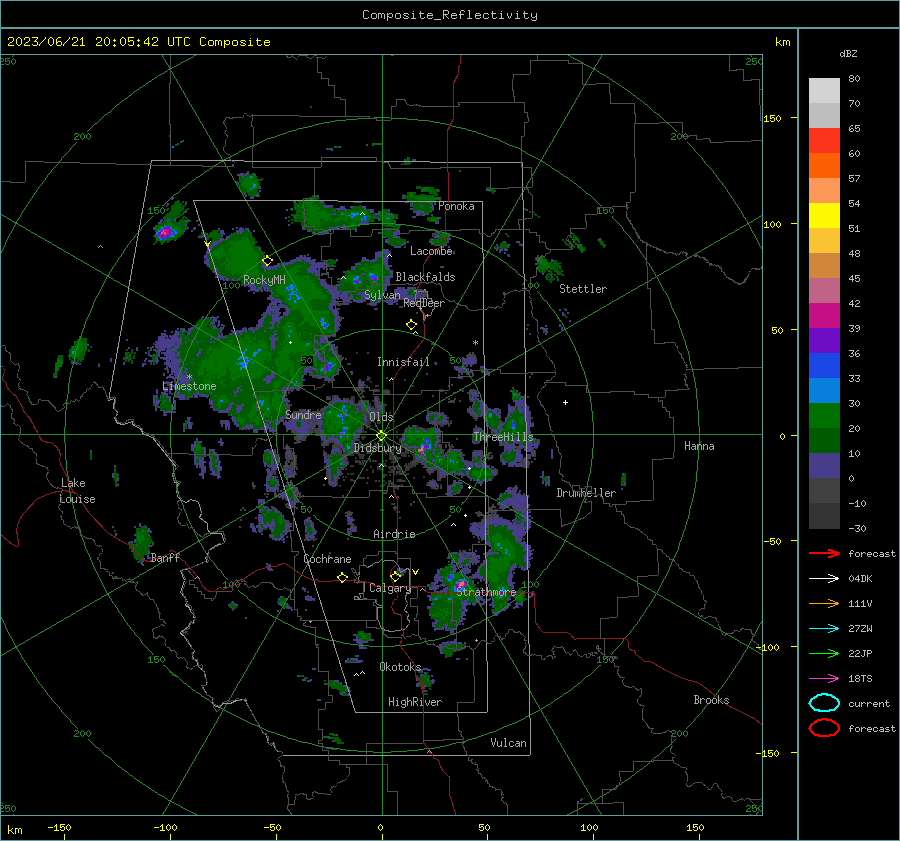This screenshot has width=900, height=841.
Task: Click the 2023/06/21 20:05:42 UTC timestamp
Action: coord(99,42)
